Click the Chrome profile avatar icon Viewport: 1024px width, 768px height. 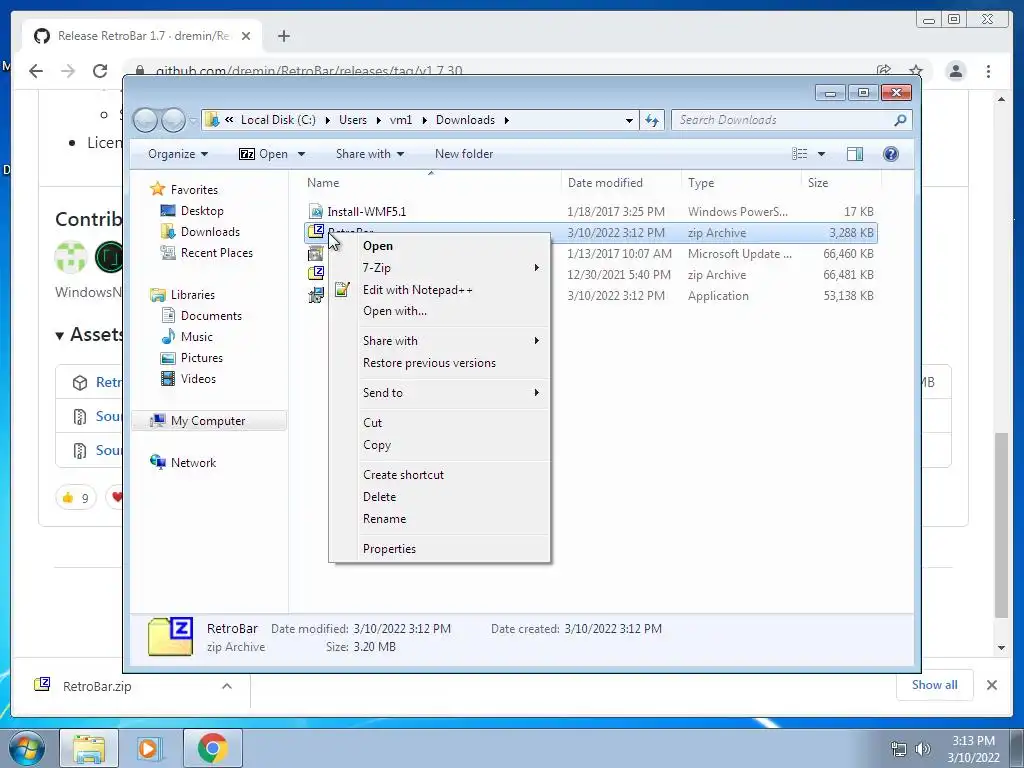[x=955, y=71]
